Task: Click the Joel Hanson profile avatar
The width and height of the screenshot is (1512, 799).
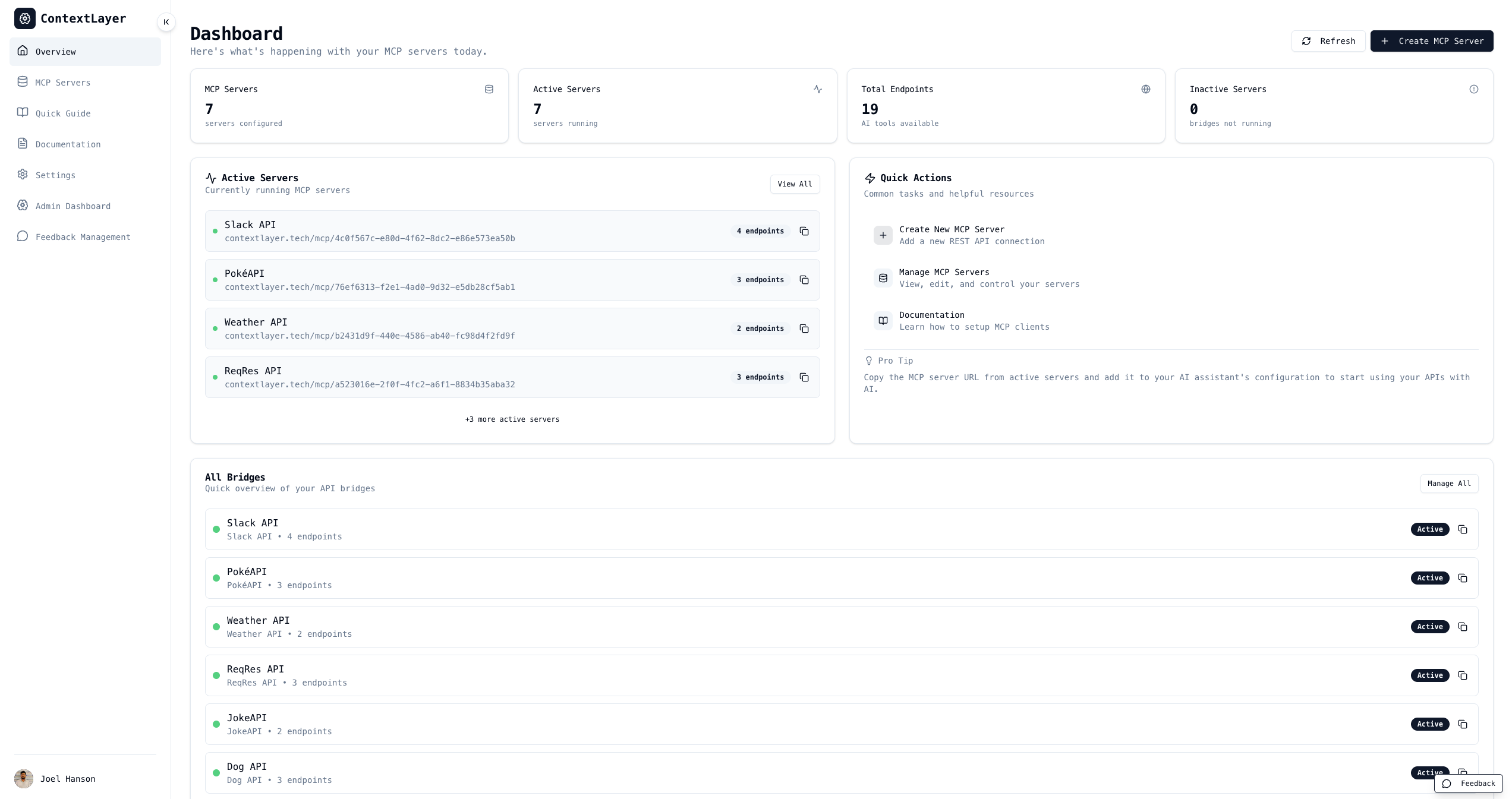Action: tap(24, 779)
